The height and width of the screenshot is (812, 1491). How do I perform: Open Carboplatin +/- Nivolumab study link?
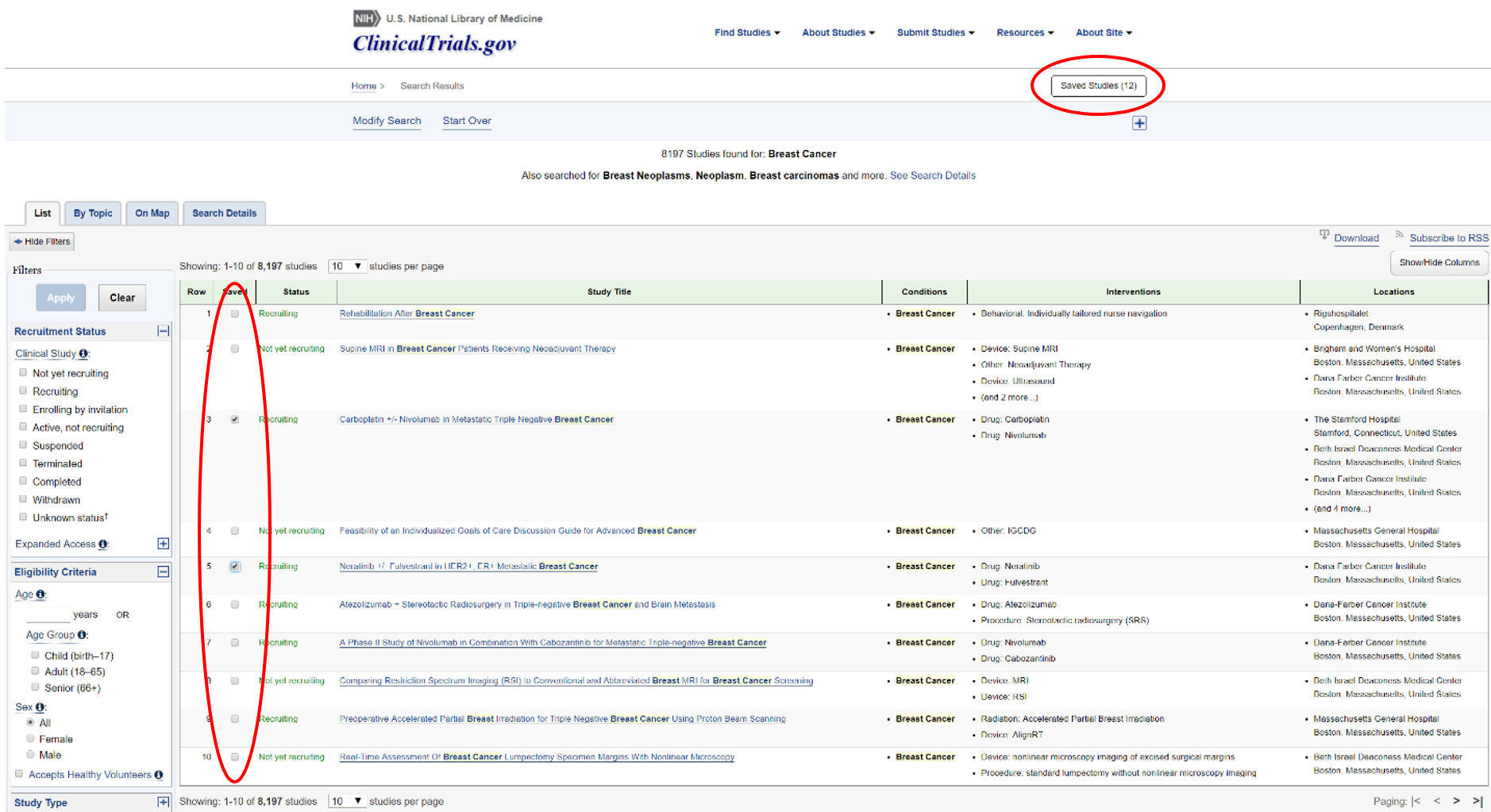(x=476, y=419)
